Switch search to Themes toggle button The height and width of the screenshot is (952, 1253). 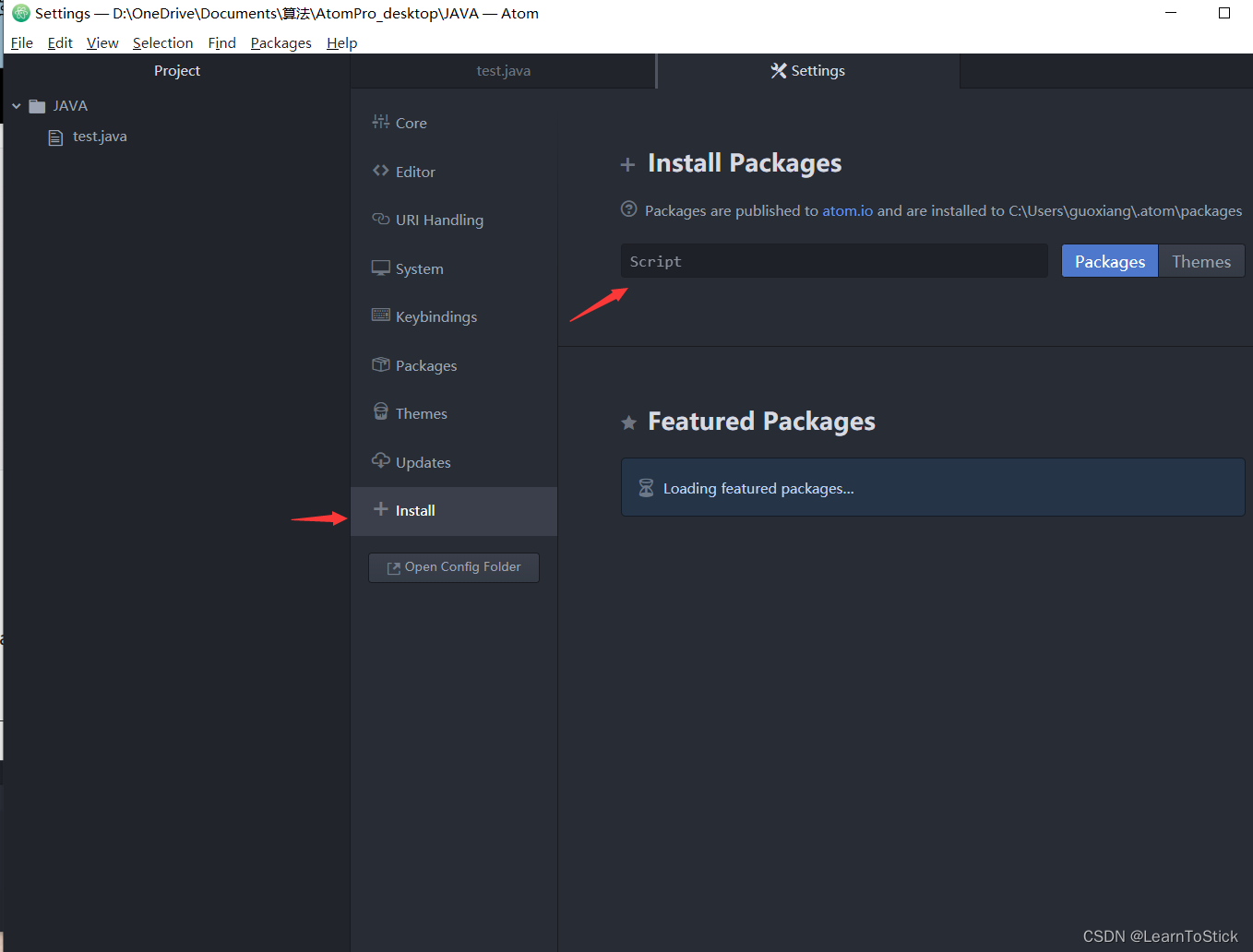click(x=1201, y=261)
